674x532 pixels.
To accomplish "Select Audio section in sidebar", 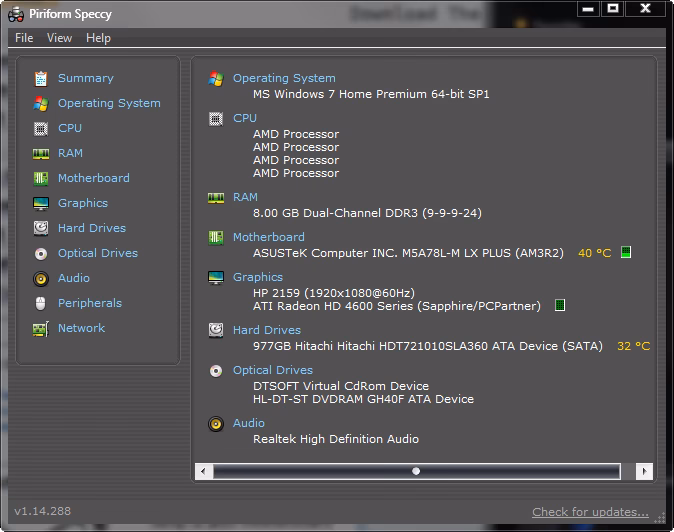I will coord(74,278).
